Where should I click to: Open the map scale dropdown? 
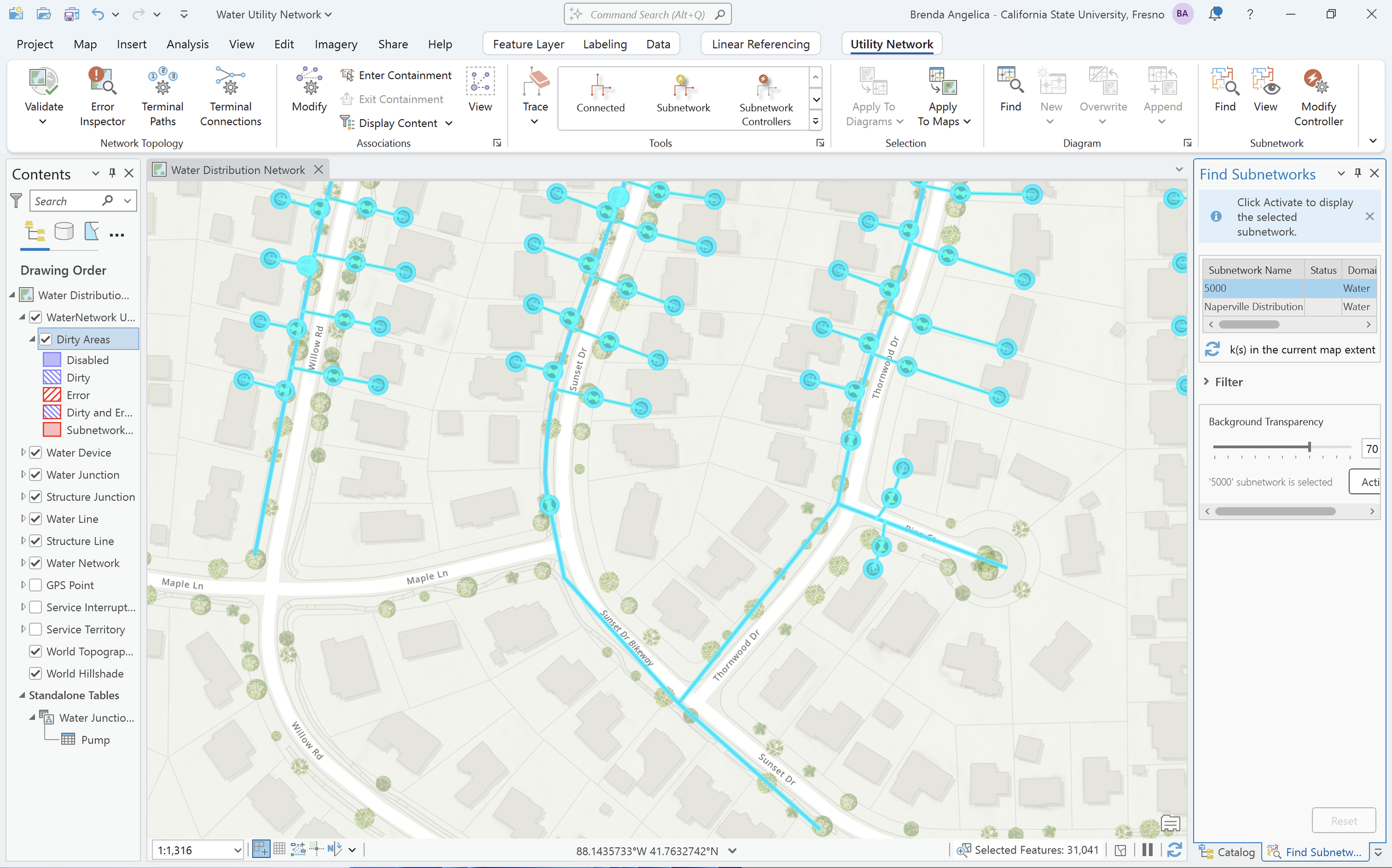coord(238,850)
